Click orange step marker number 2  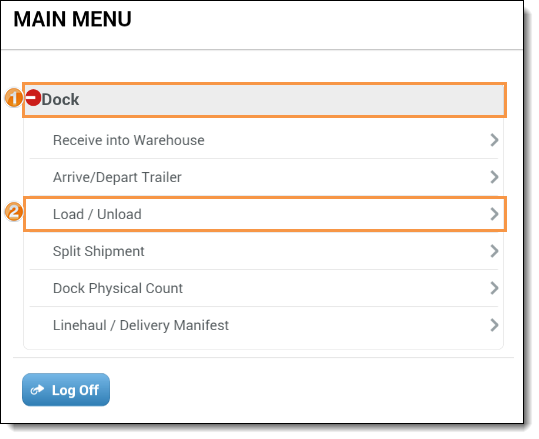point(14,212)
